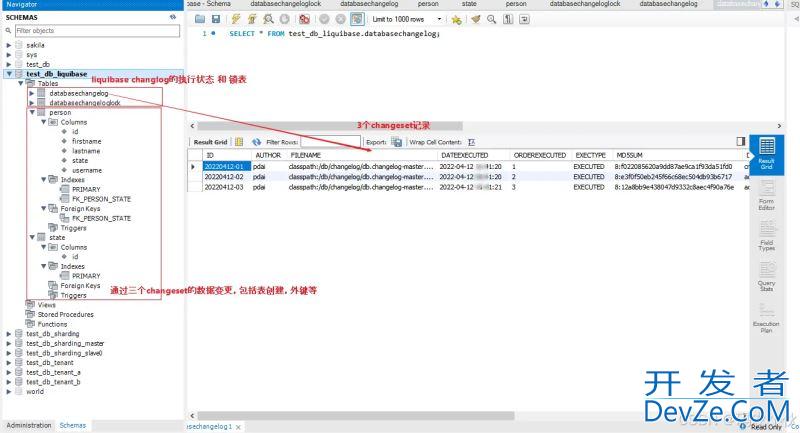The height and width of the screenshot is (433, 800).
Task: Select the lastname column in the tree
Action: 86,151
